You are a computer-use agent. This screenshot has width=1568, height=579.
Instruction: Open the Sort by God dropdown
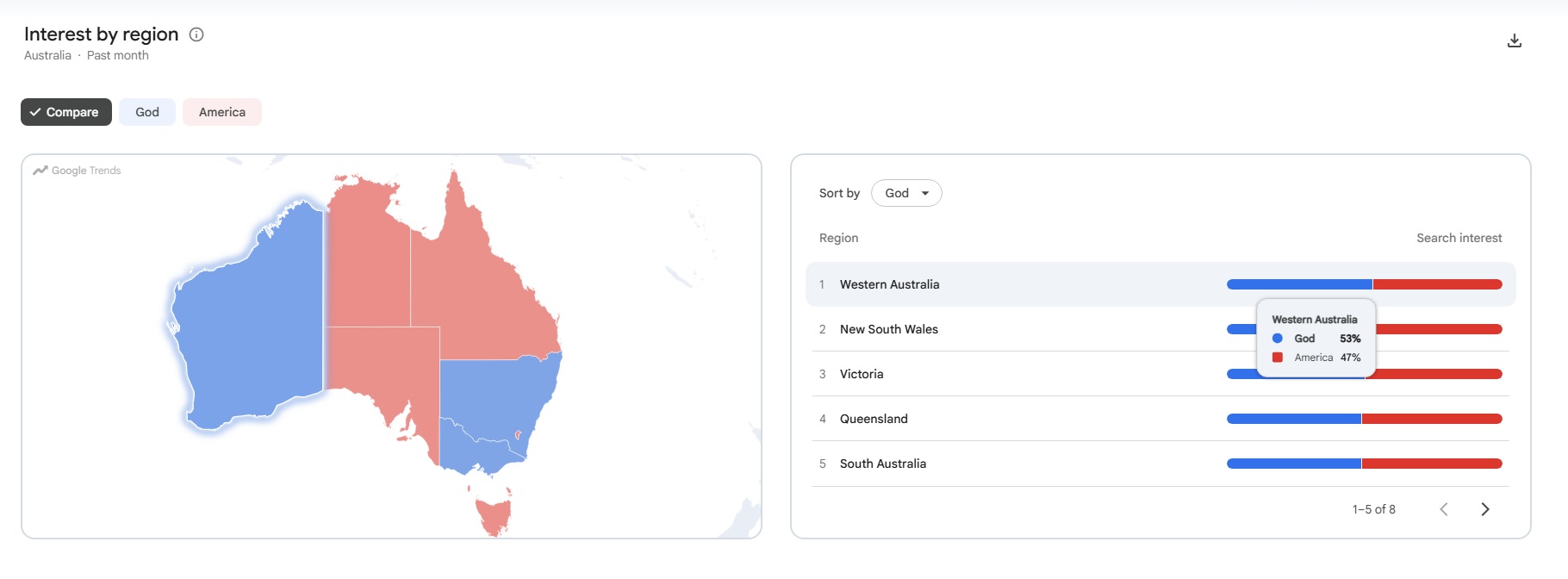(906, 193)
